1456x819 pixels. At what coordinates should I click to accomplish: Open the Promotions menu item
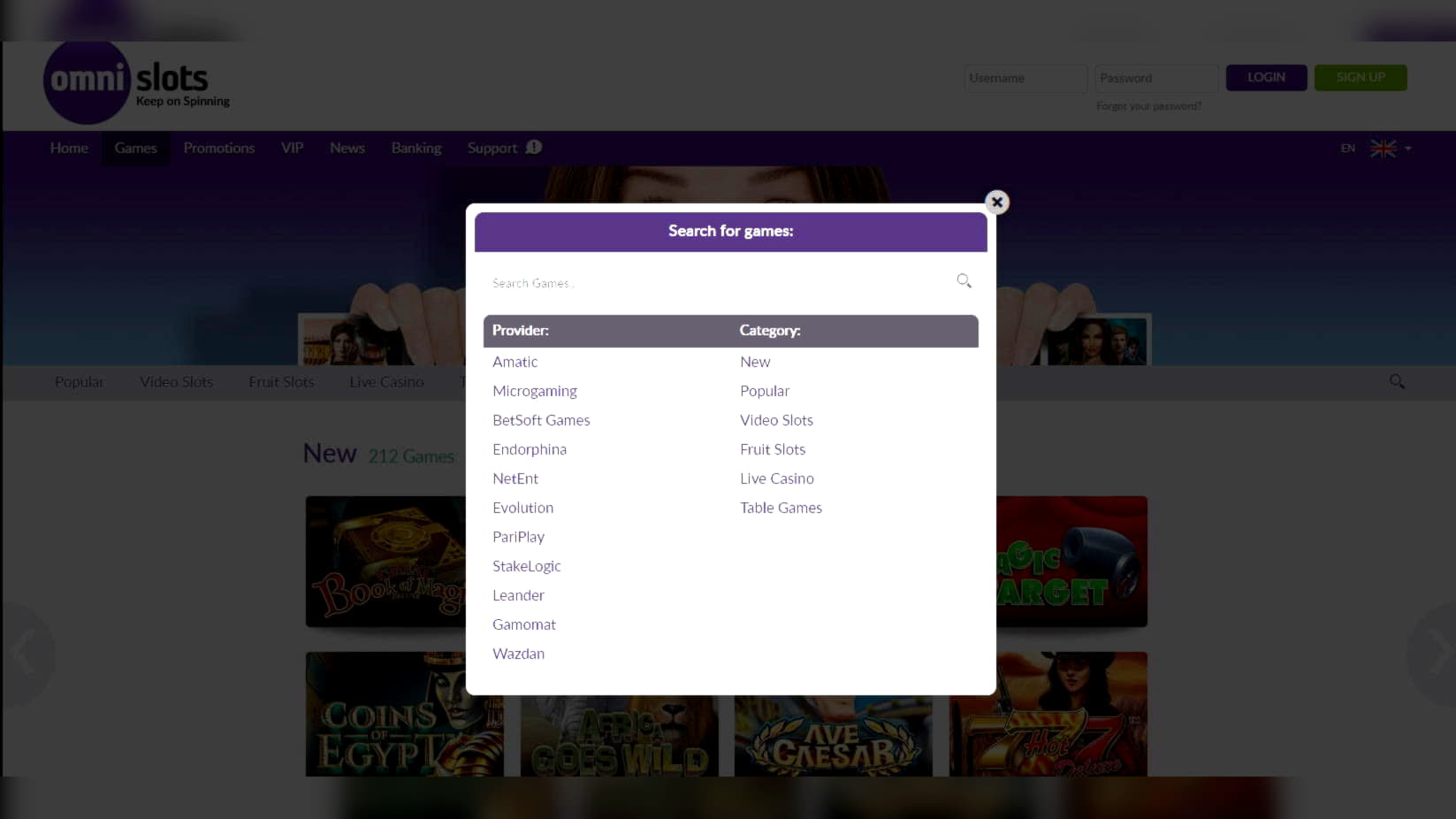click(219, 148)
